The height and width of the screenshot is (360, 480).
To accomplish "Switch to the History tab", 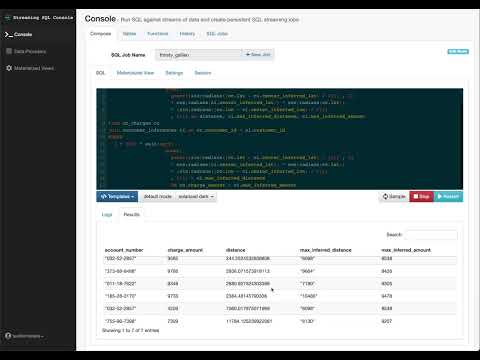I will (187, 34).
